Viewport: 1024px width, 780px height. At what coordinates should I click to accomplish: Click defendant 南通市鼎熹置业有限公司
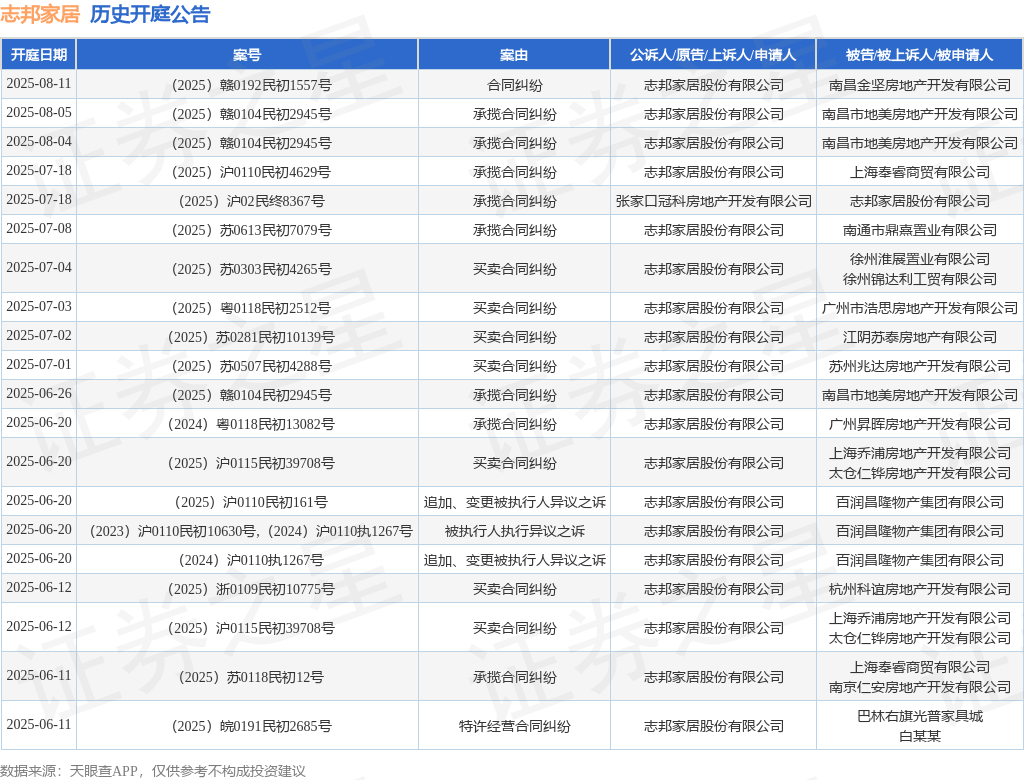pyautogui.click(x=920, y=231)
